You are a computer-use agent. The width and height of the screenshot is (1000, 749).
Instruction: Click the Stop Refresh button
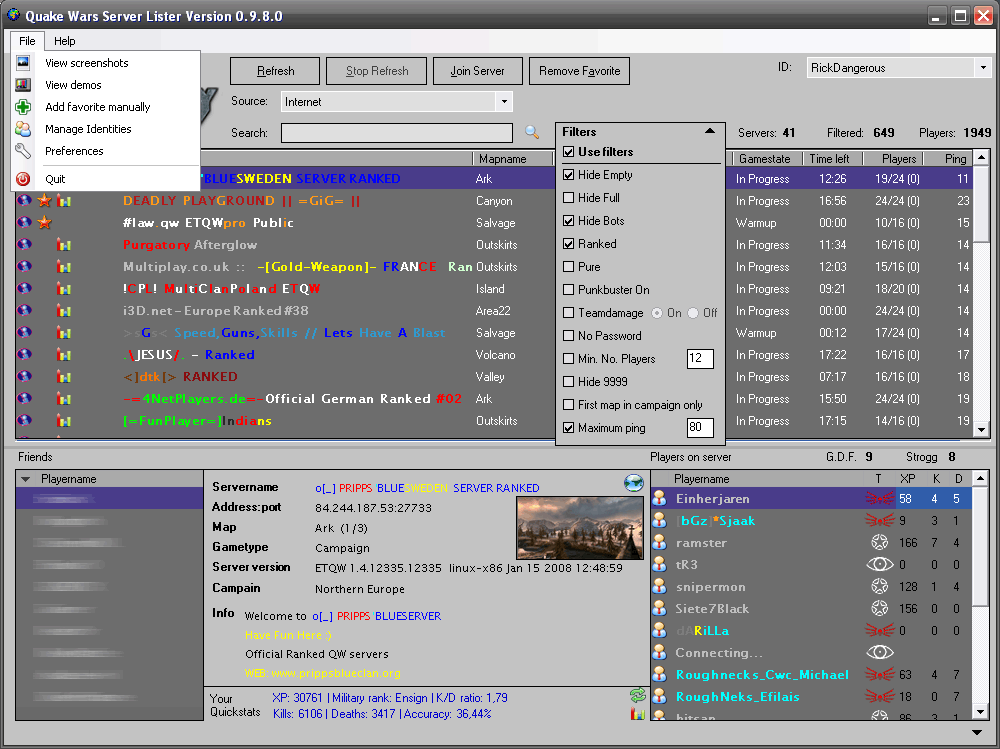pyautogui.click(x=376, y=71)
